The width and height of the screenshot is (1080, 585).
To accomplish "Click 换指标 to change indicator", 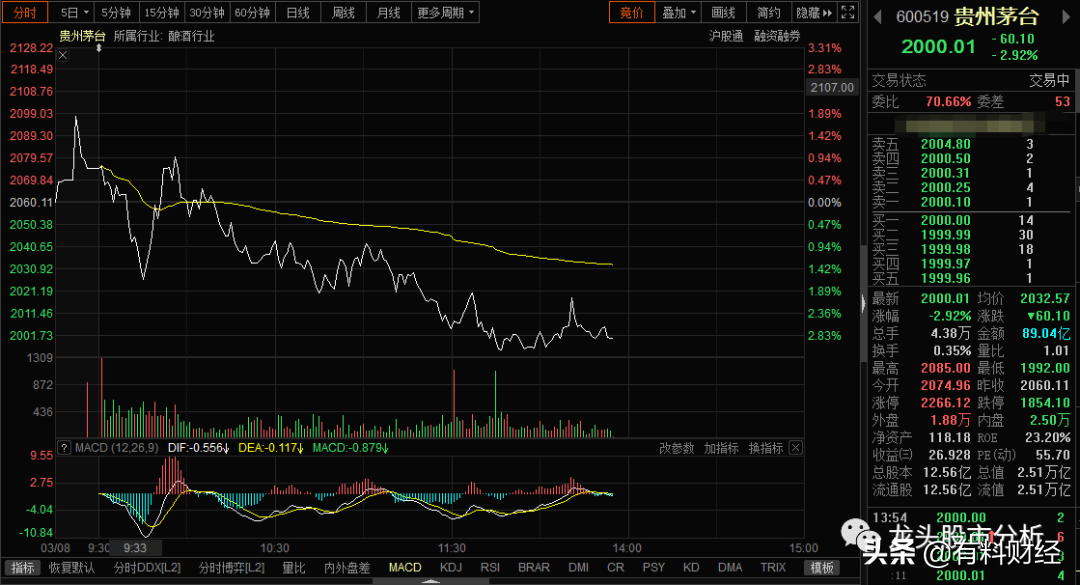I will (766, 448).
